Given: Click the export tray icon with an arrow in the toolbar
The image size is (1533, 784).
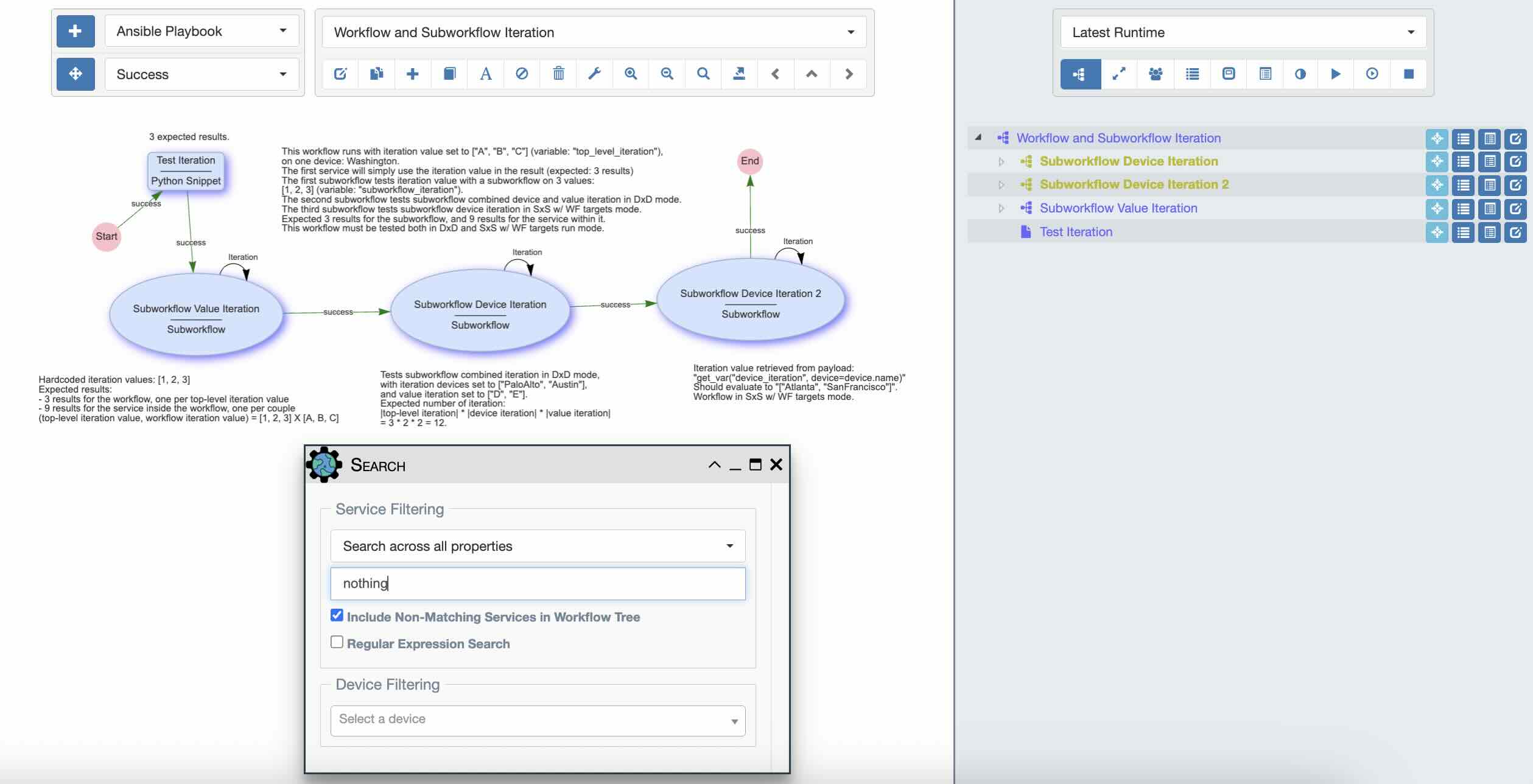Looking at the screenshot, I should pyautogui.click(x=739, y=74).
